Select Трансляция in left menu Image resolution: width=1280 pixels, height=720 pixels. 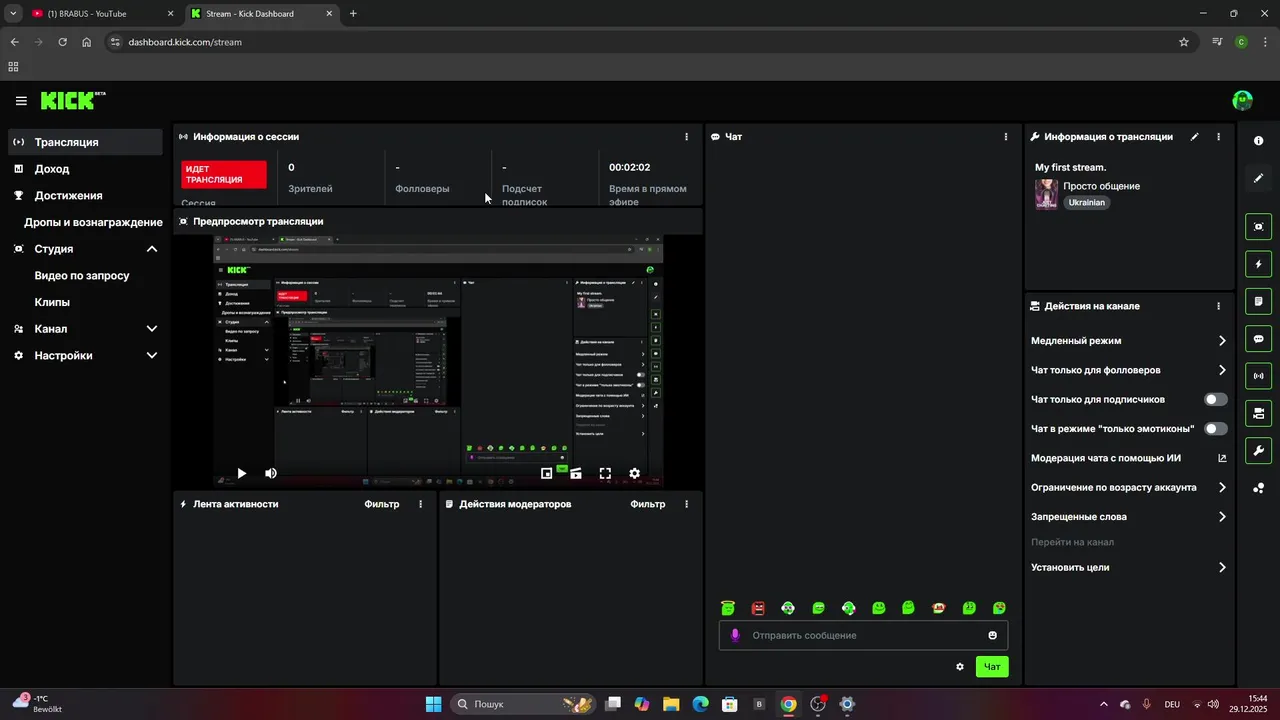[85, 142]
